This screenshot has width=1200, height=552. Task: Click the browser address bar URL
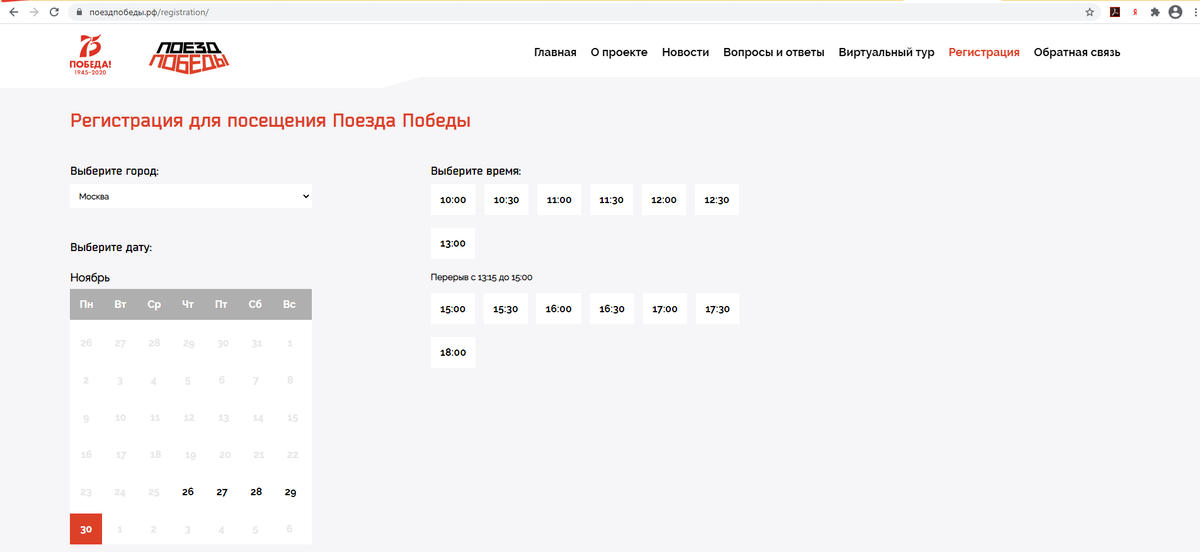(149, 12)
